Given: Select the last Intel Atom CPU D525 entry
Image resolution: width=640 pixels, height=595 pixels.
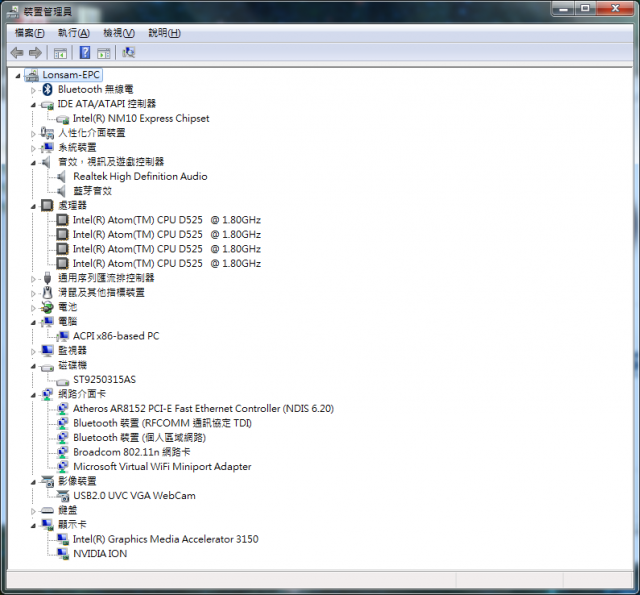Looking at the screenshot, I should 167,264.
